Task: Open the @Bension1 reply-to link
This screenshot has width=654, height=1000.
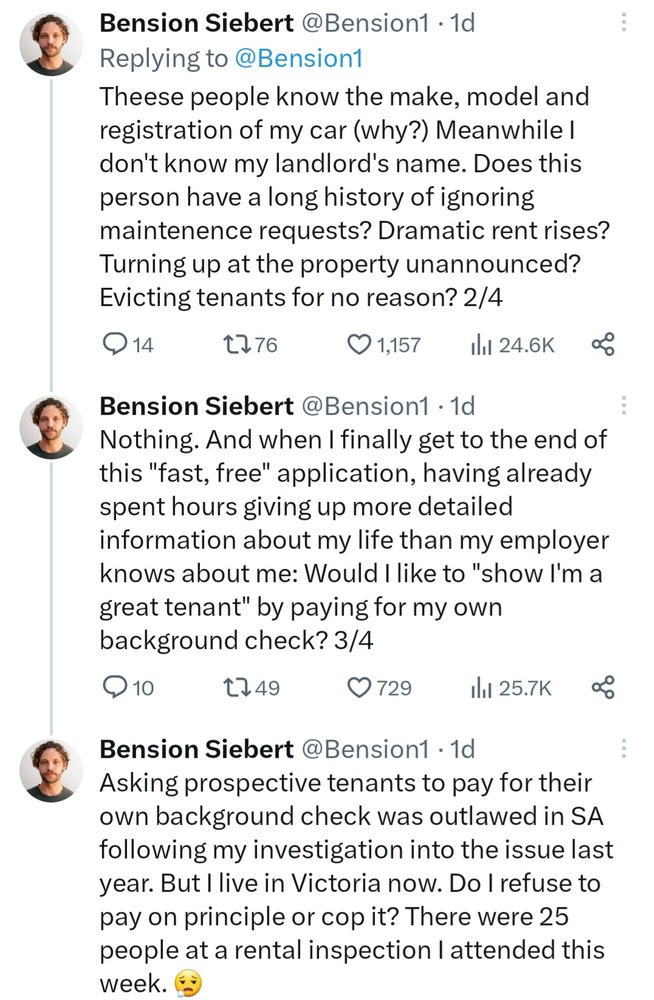Action: click(x=297, y=58)
